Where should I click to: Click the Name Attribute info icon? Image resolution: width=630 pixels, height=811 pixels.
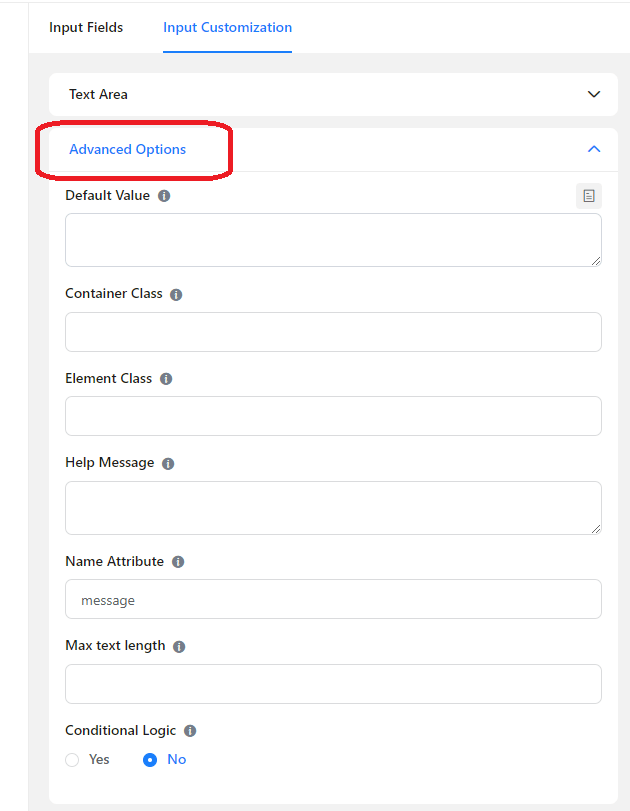click(x=178, y=562)
